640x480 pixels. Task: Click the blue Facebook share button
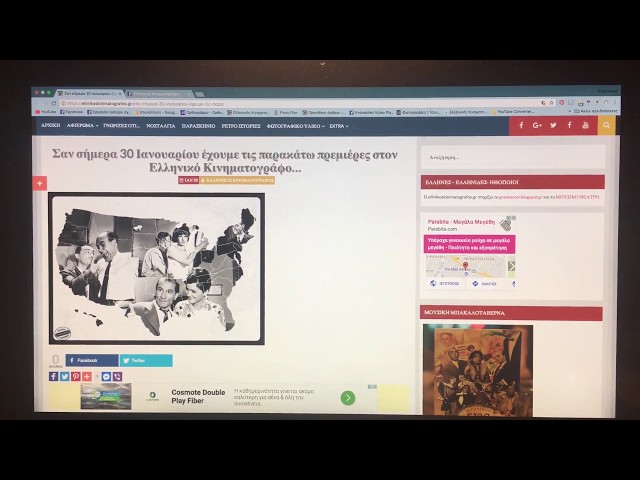pos(92,360)
